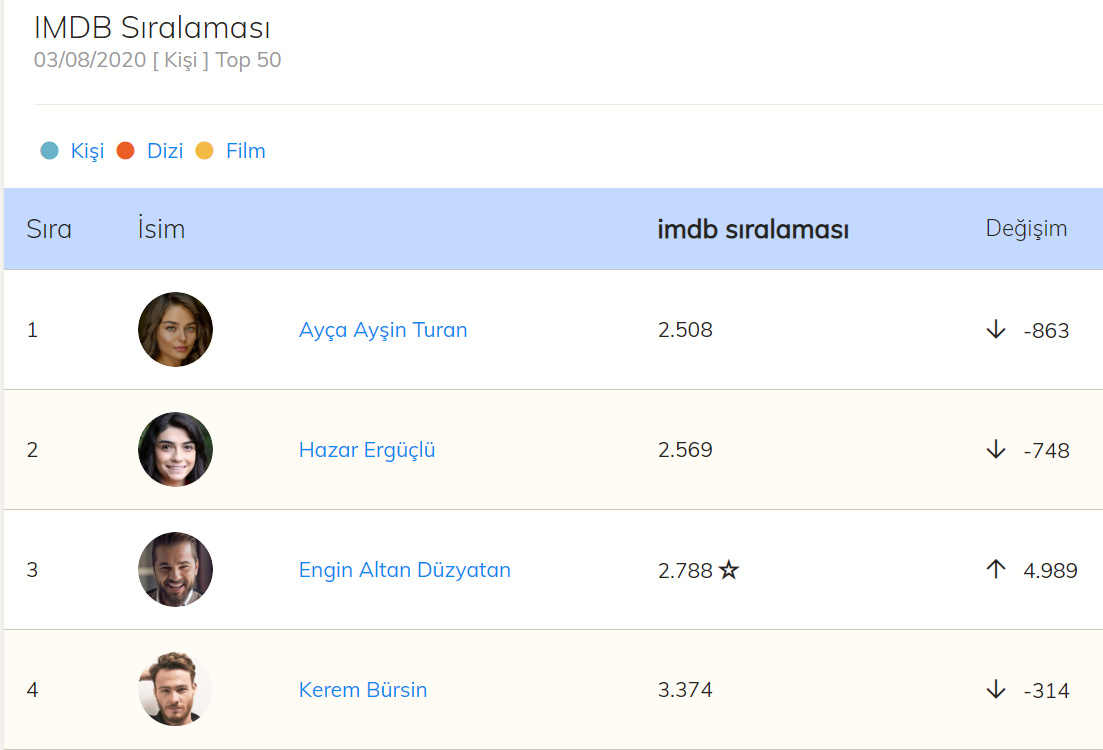This screenshot has height=750, width=1103.
Task: Open Ayça Ayşin Turan's profile link
Action: [x=383, y=330]
